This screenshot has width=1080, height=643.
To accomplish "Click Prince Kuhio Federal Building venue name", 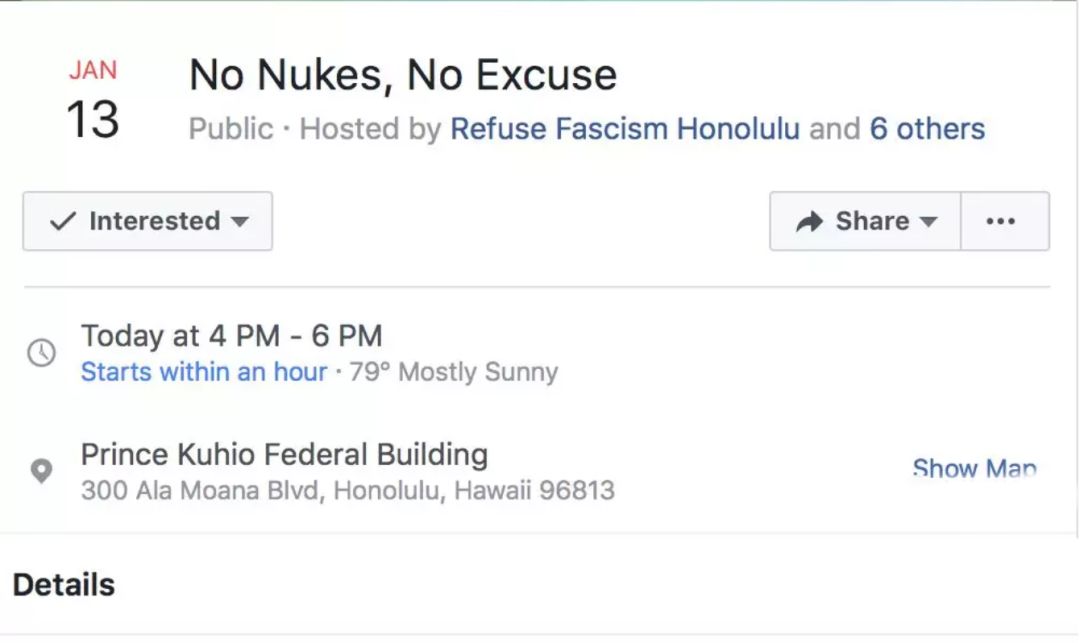I will coord(284,454).
